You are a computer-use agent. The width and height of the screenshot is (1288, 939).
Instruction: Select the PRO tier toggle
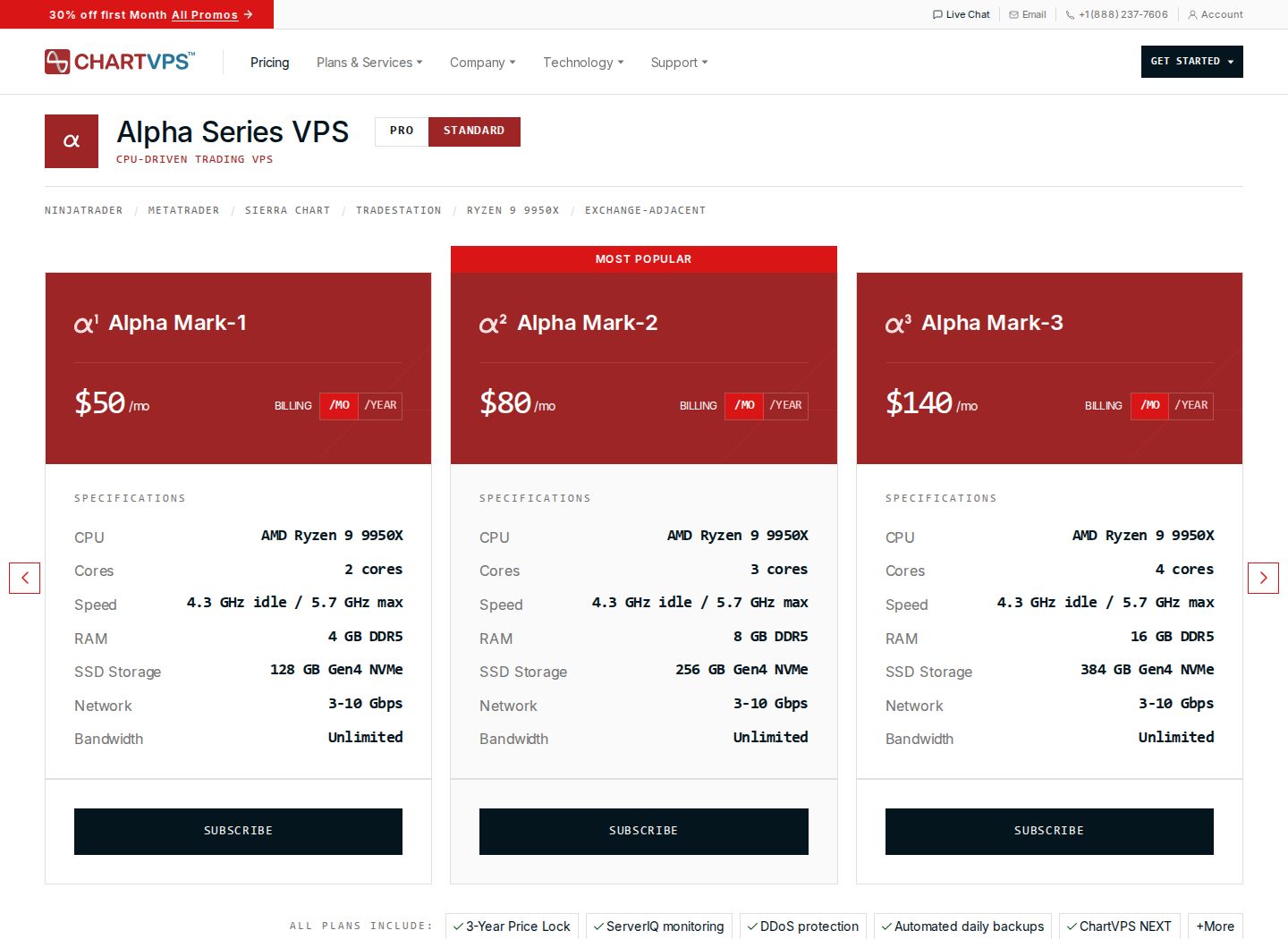(402, 131)
